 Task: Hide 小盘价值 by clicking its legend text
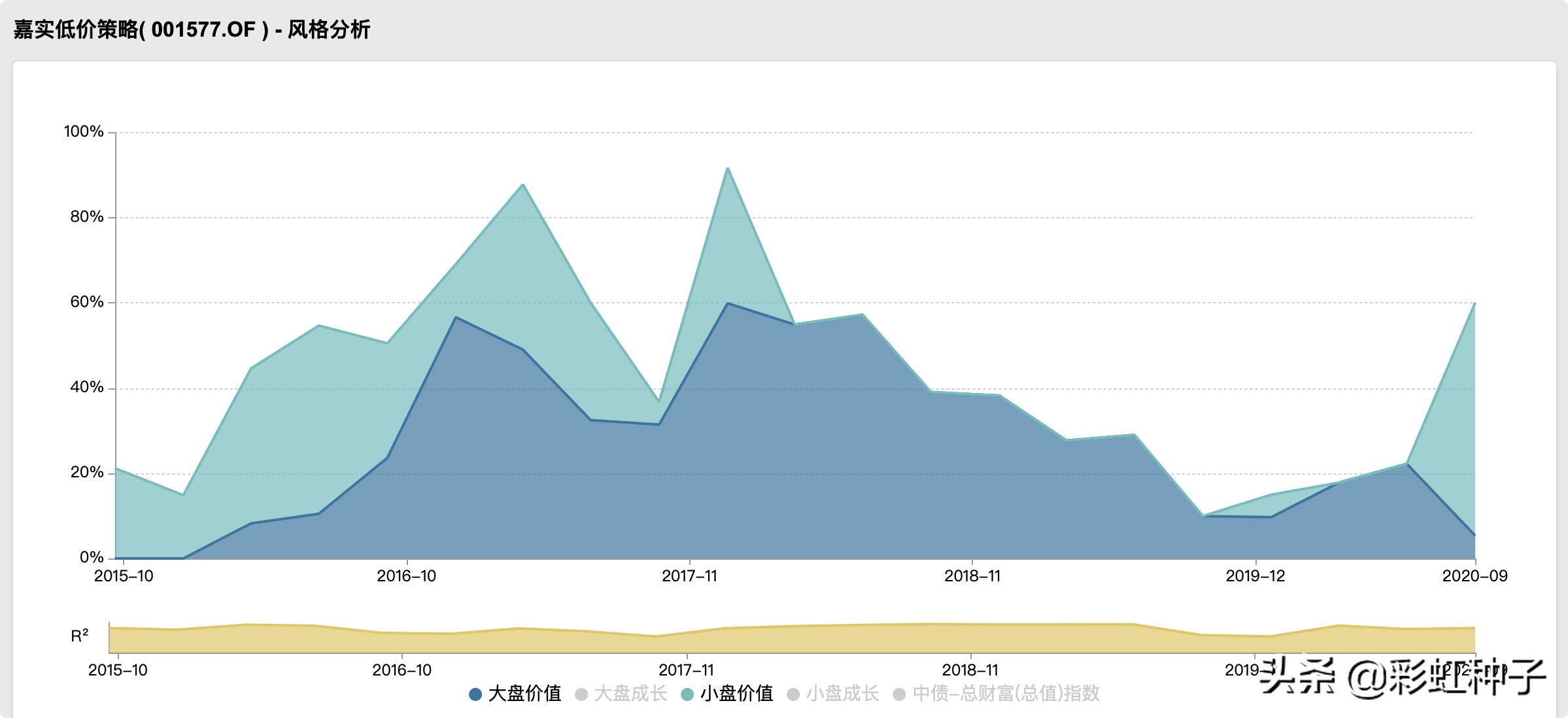736,694
